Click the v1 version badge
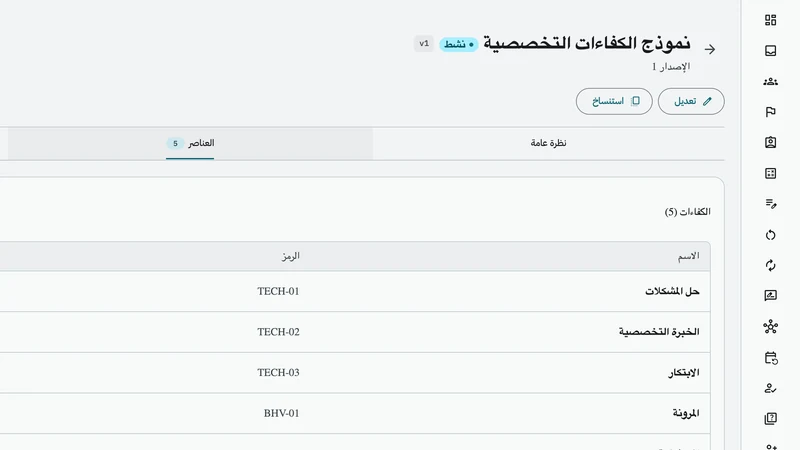 [x=424, y=43]
